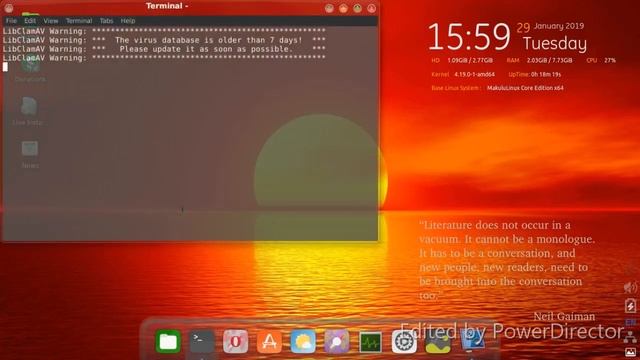640x360 pixels.
Task: Open the Tabs menu in Terminal
Action: (107, 21)
